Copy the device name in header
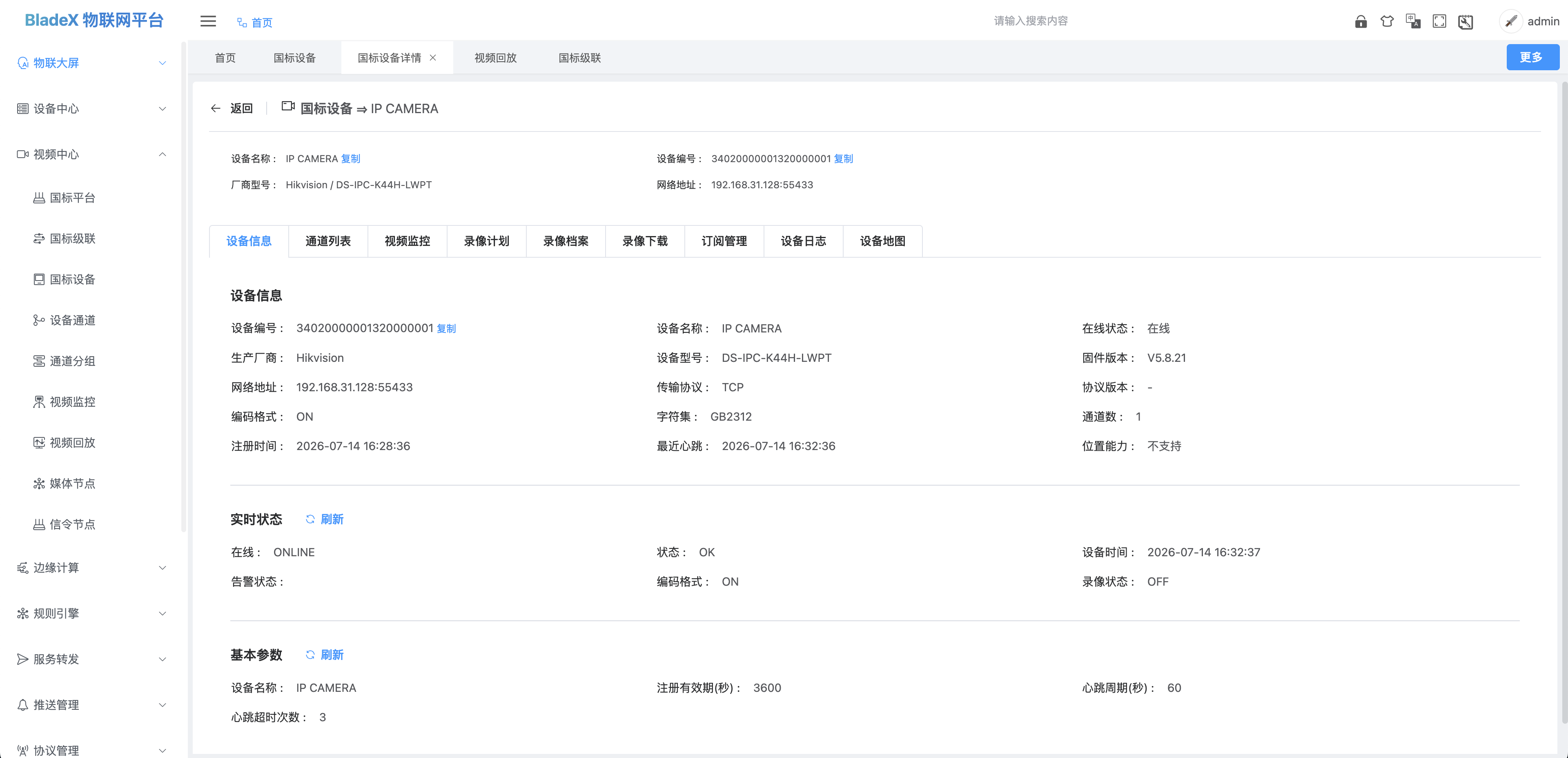Viewport: 1568px width, 758px height. pos(351,159)
